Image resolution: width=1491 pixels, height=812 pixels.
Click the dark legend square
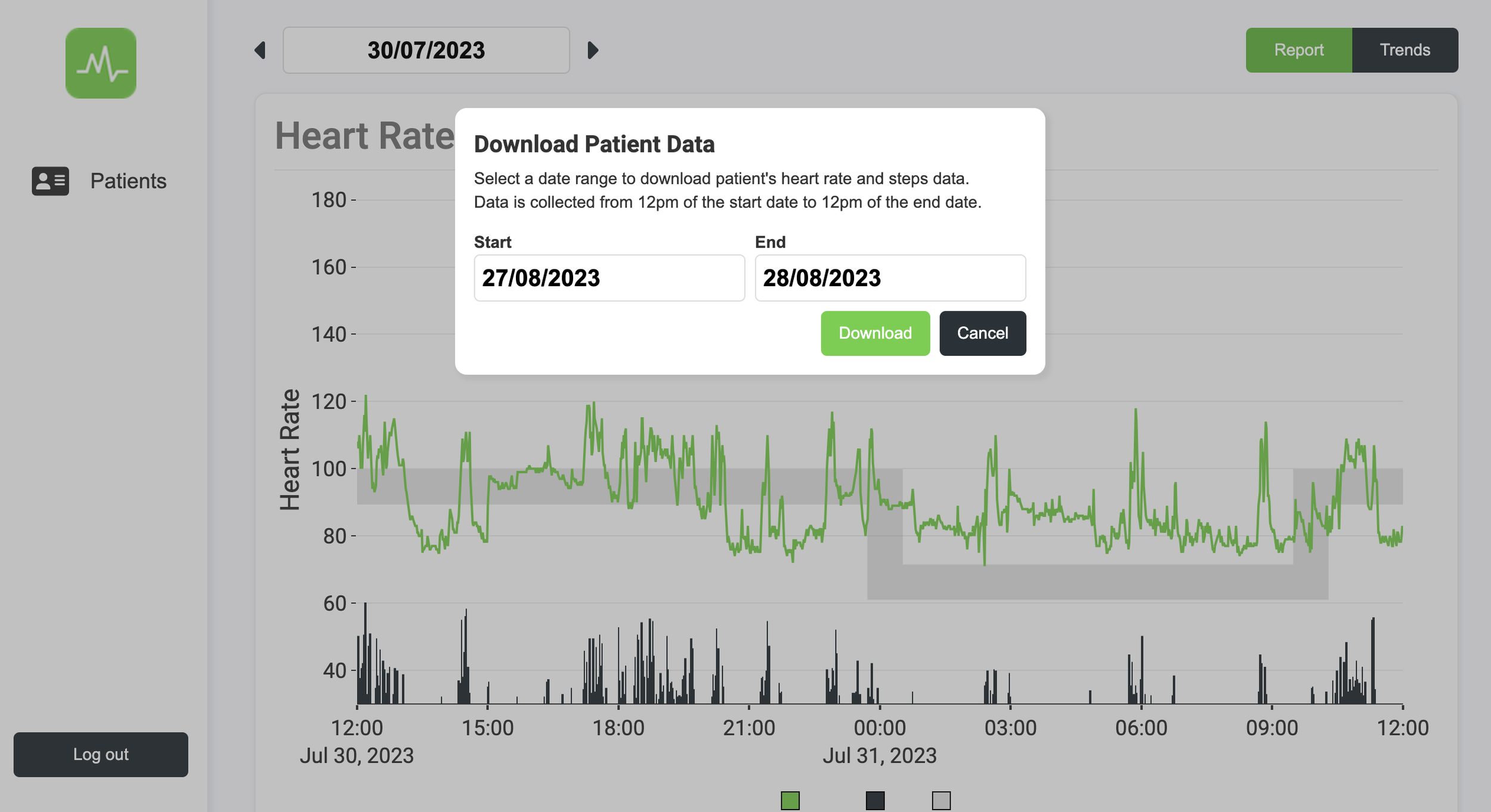874,800
